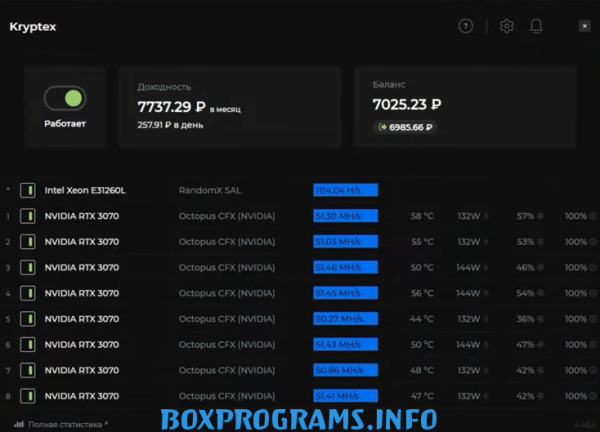Click the Kryptex logo title
This screenshot has height=432, width=600.
pyautogui.click(x=33, y=27)
